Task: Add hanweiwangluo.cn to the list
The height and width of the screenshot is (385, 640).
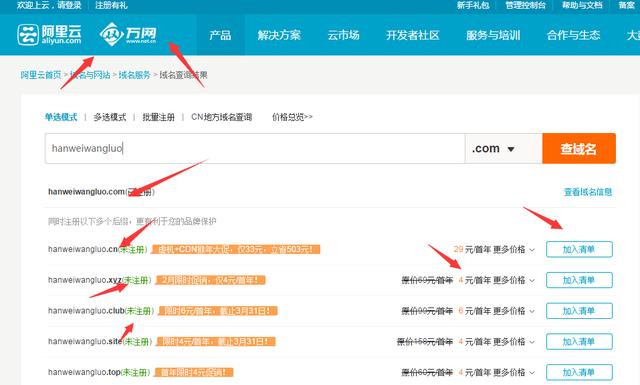Action: tap(579, 249)
